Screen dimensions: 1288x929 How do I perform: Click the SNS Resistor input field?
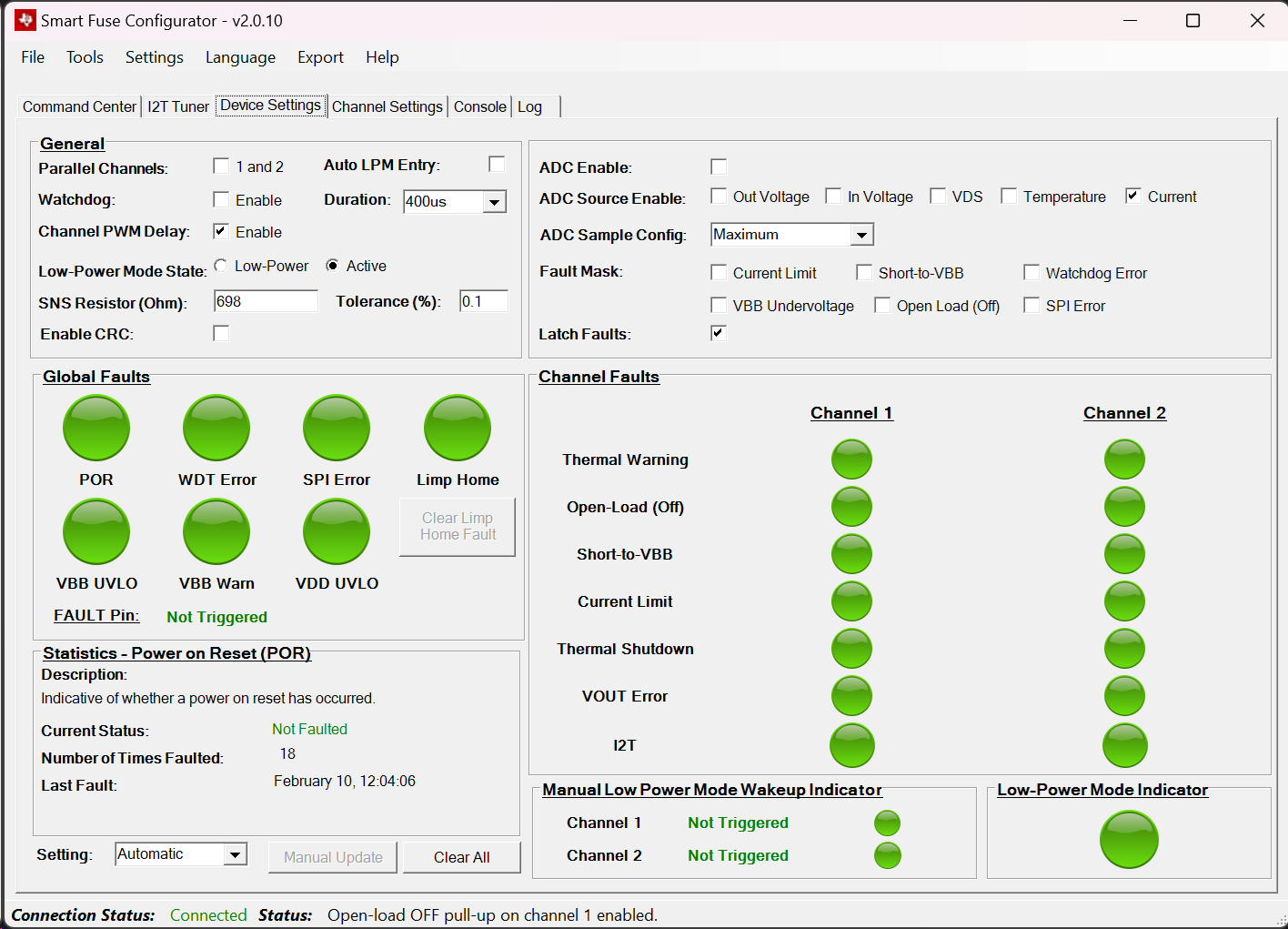click(x=266, y=301)
